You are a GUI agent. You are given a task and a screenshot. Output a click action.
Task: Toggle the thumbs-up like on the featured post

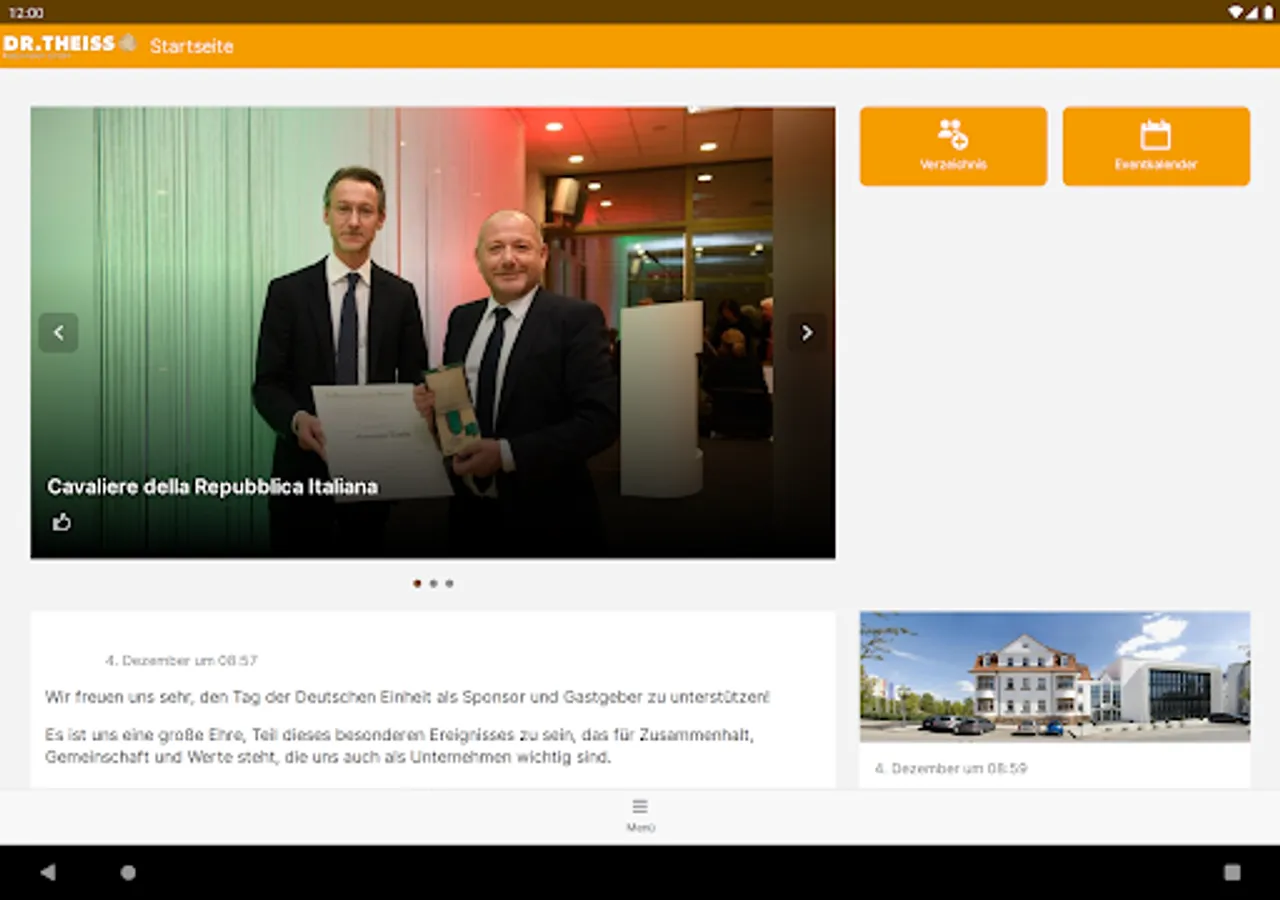point(62,522)
